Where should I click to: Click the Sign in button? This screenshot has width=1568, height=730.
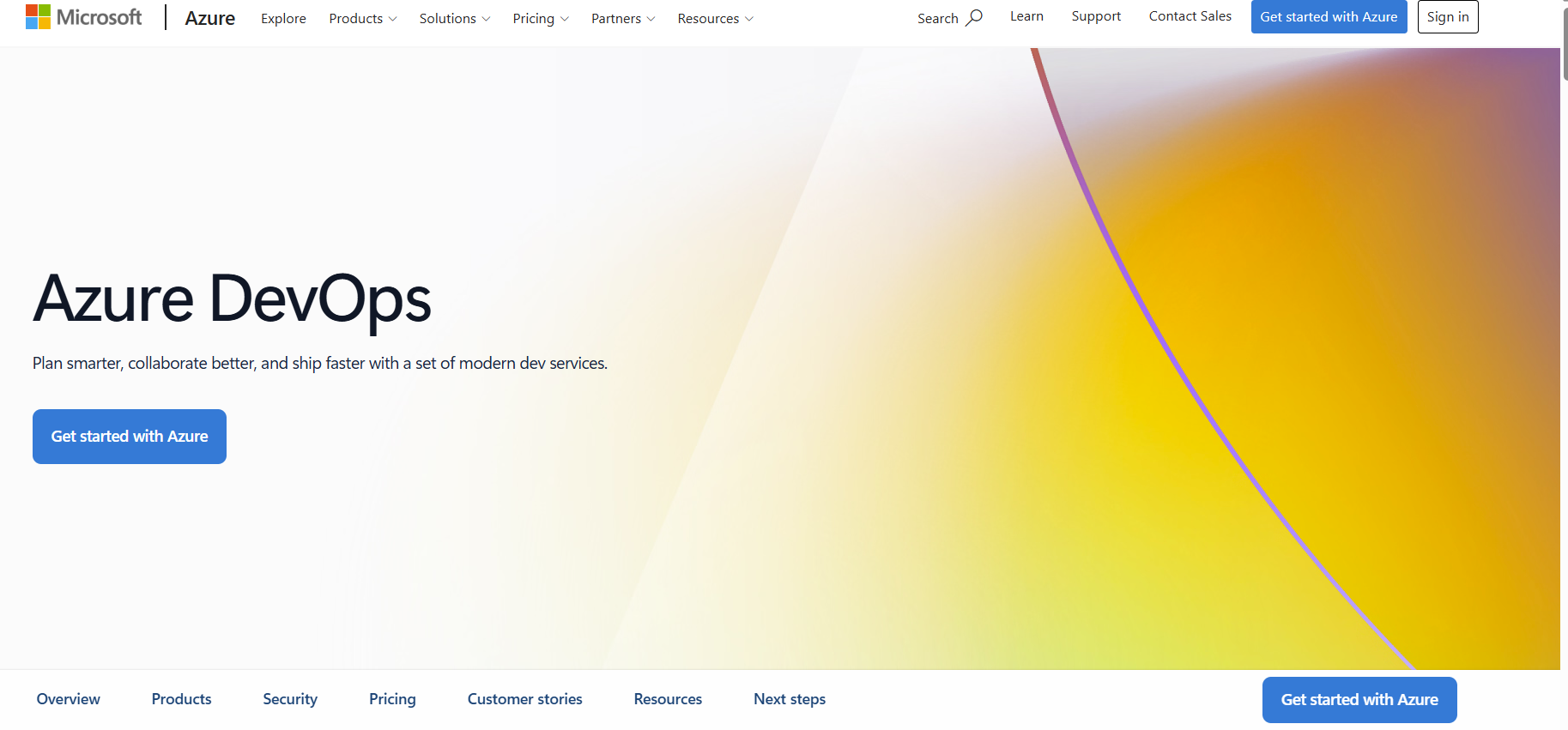[x=1448, y=17]
